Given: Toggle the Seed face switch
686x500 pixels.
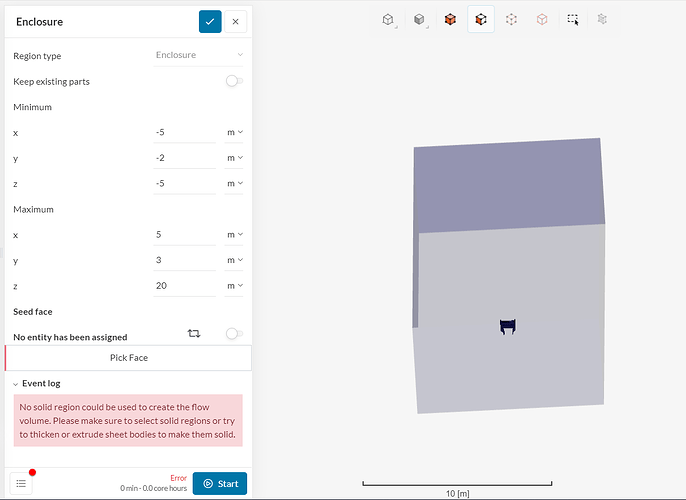Looking at the screenshot, I should tap(234, 334).
